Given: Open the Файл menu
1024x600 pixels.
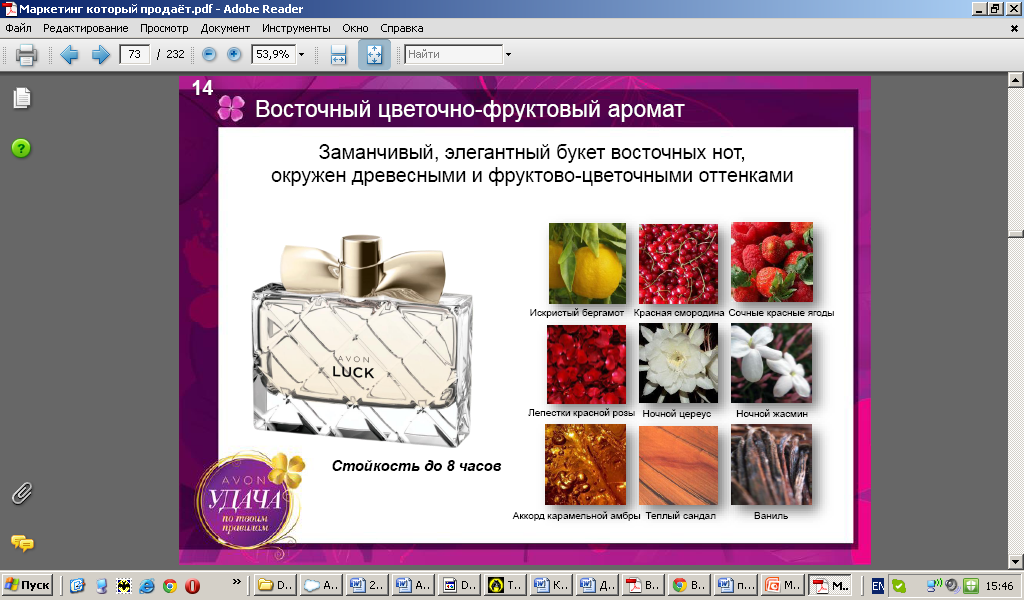Looking at the screenshot, I should (x=18, y=28).
